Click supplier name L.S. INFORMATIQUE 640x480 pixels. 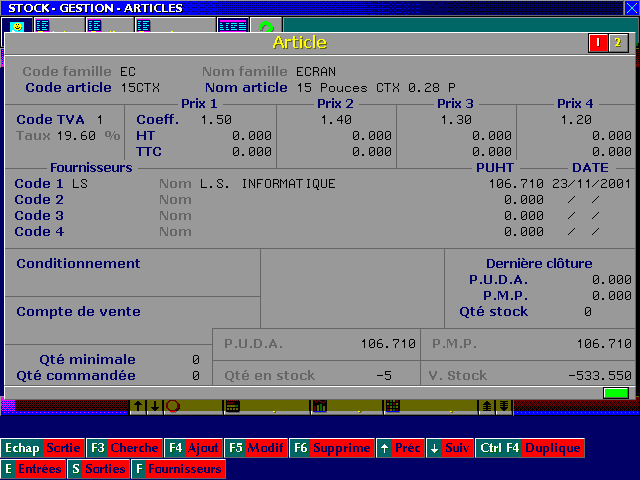click(268, 184)
